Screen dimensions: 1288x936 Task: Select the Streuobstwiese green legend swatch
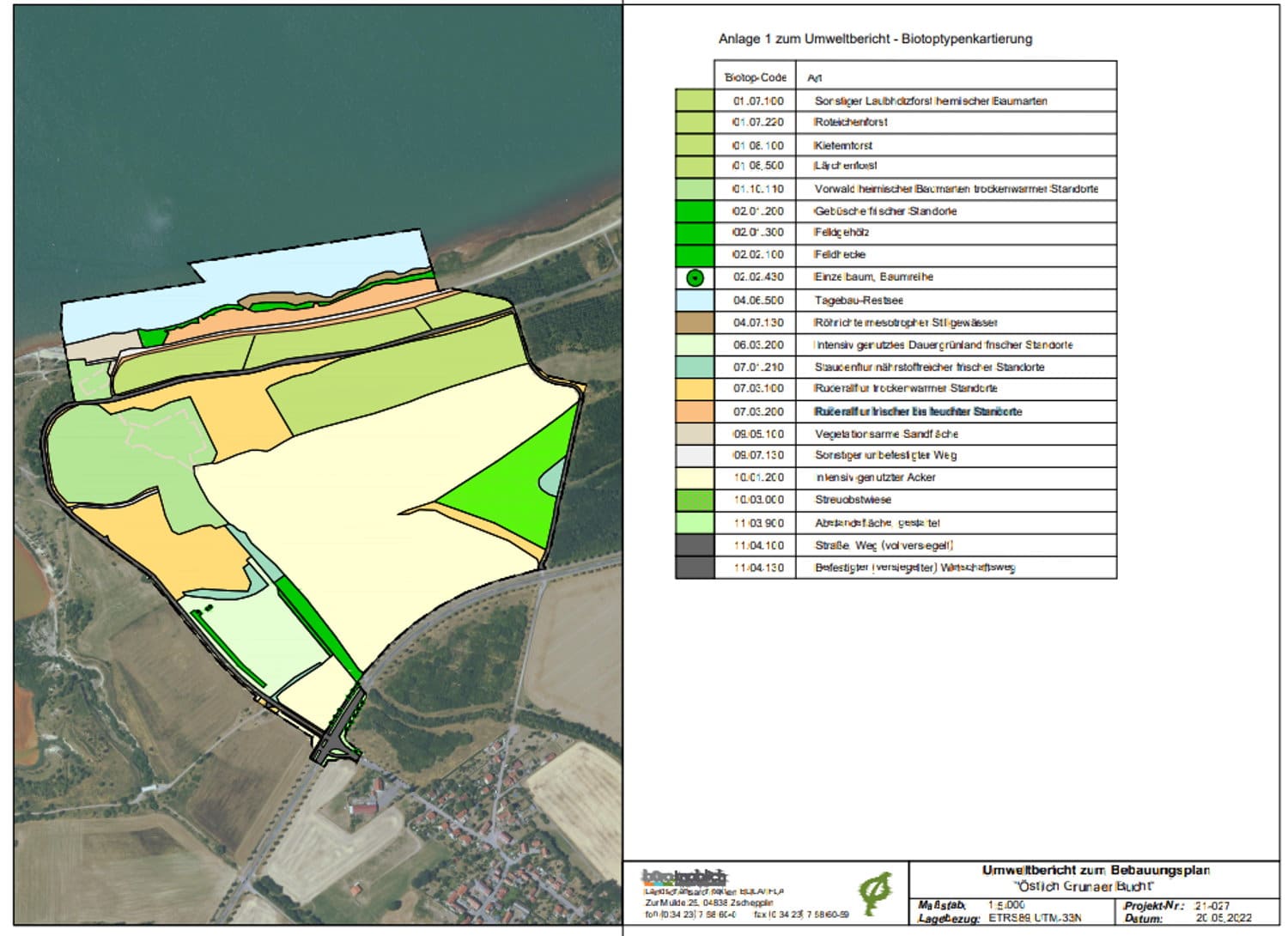[695, 500]
